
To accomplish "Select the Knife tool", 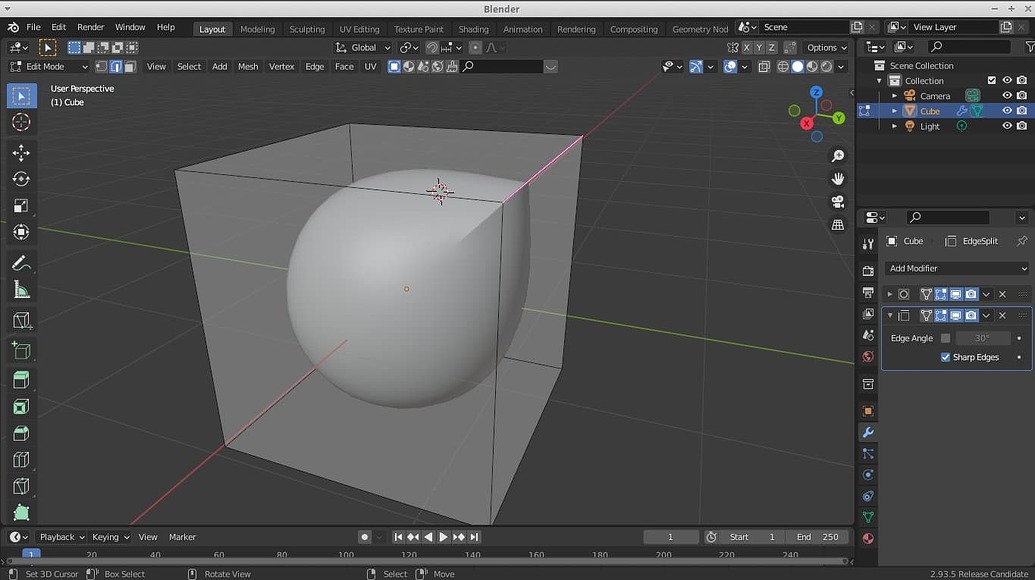I will 21,486.
